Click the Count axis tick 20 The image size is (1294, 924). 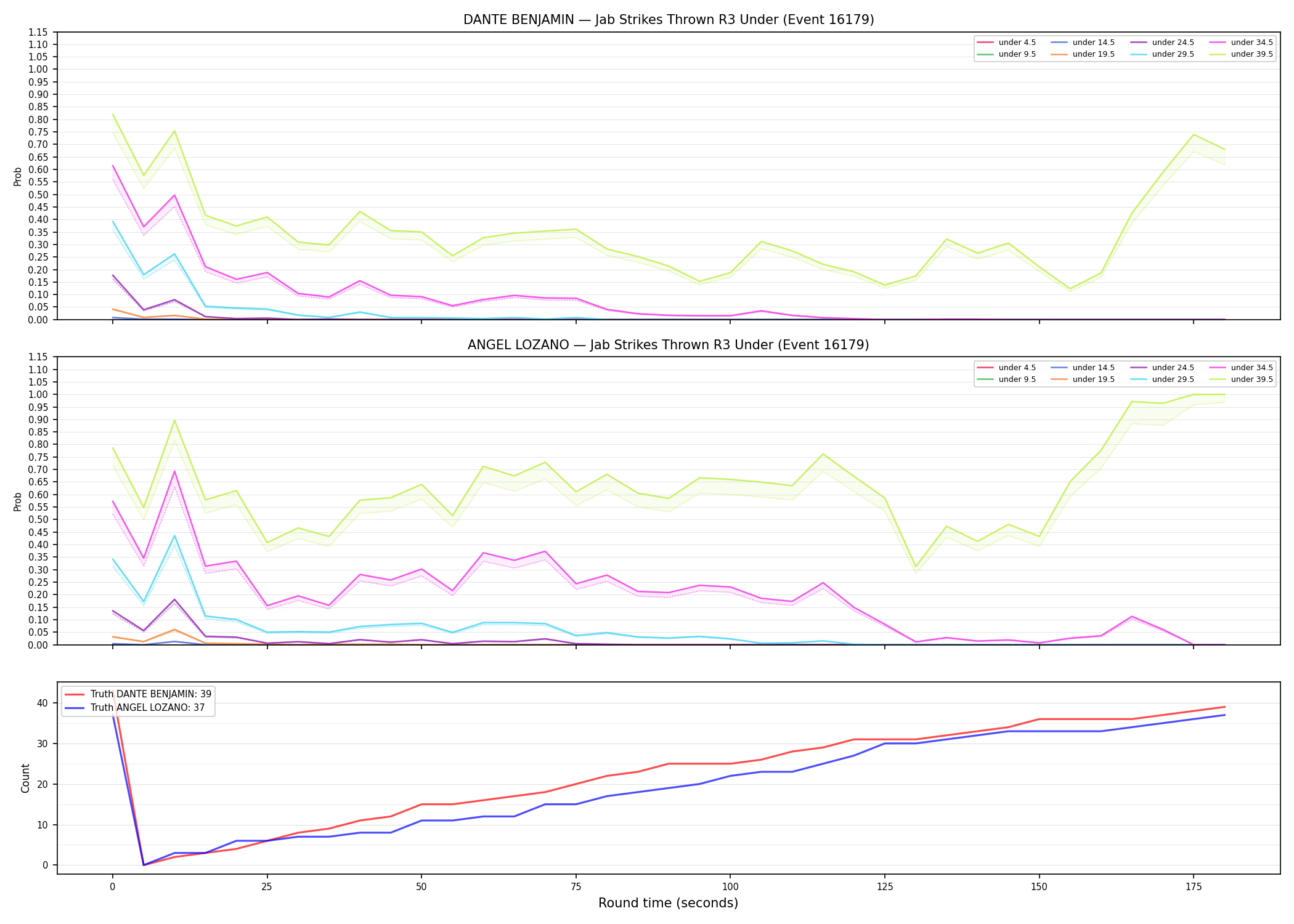click(43, 784)
